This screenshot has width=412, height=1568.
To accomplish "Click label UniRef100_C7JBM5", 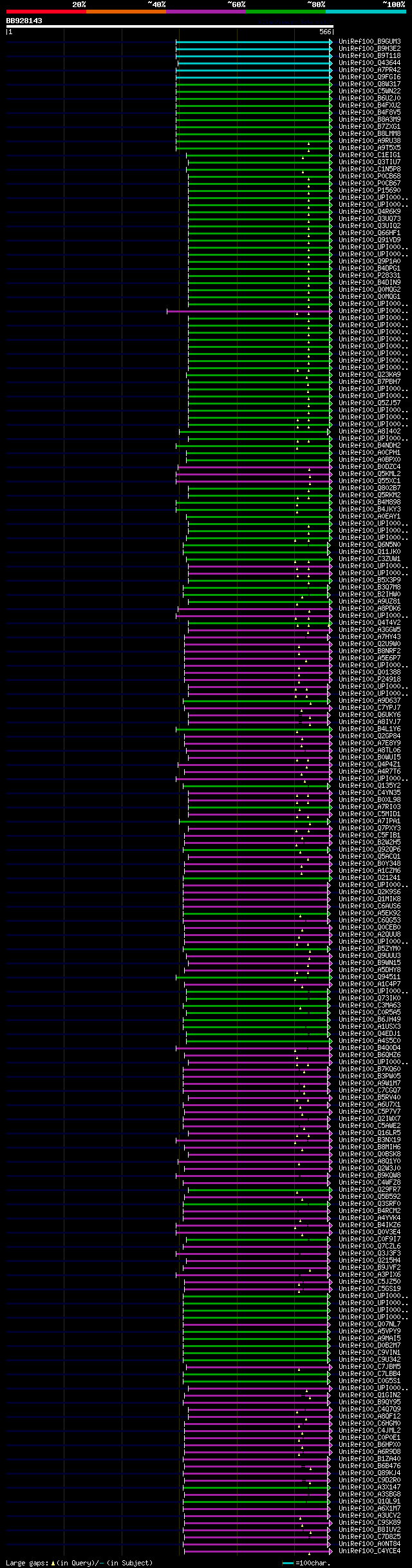I will 370,1367.
